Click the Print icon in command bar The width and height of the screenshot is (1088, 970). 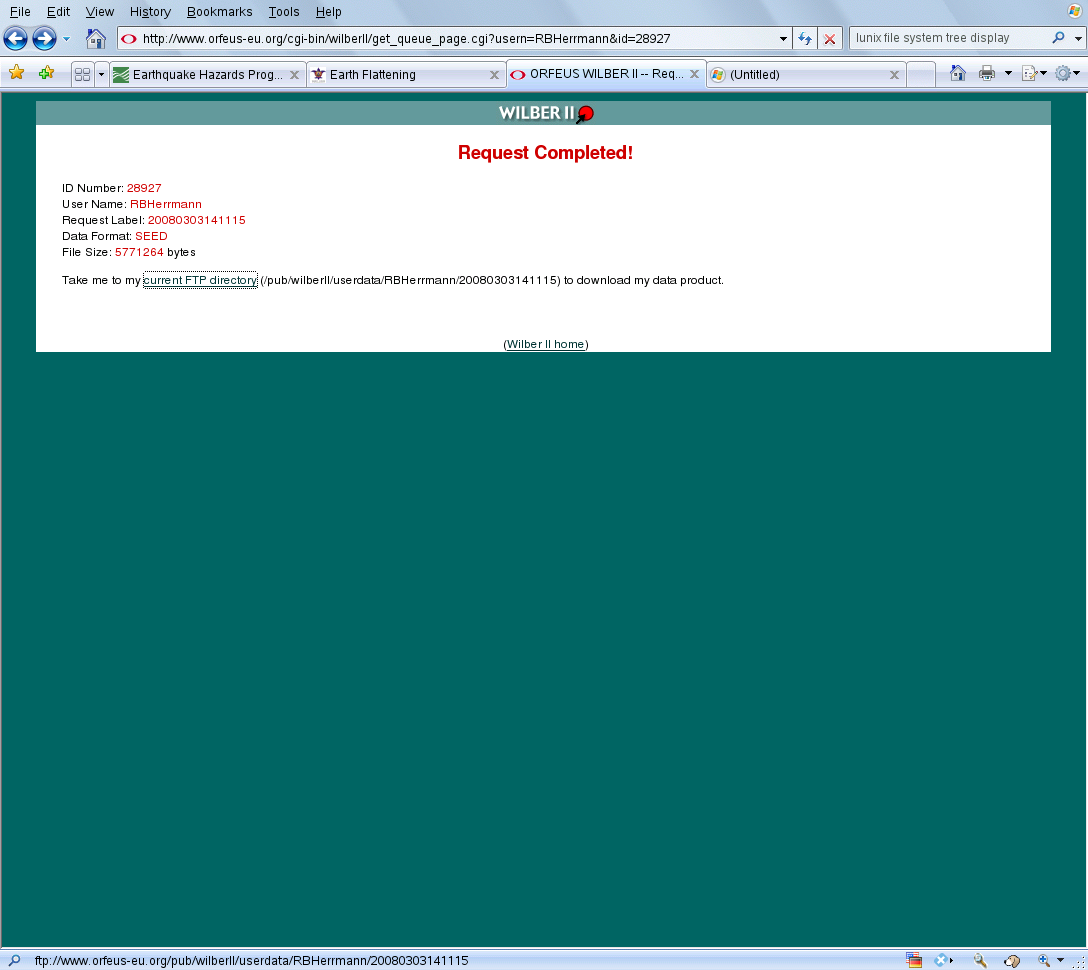tap(987, 73)
